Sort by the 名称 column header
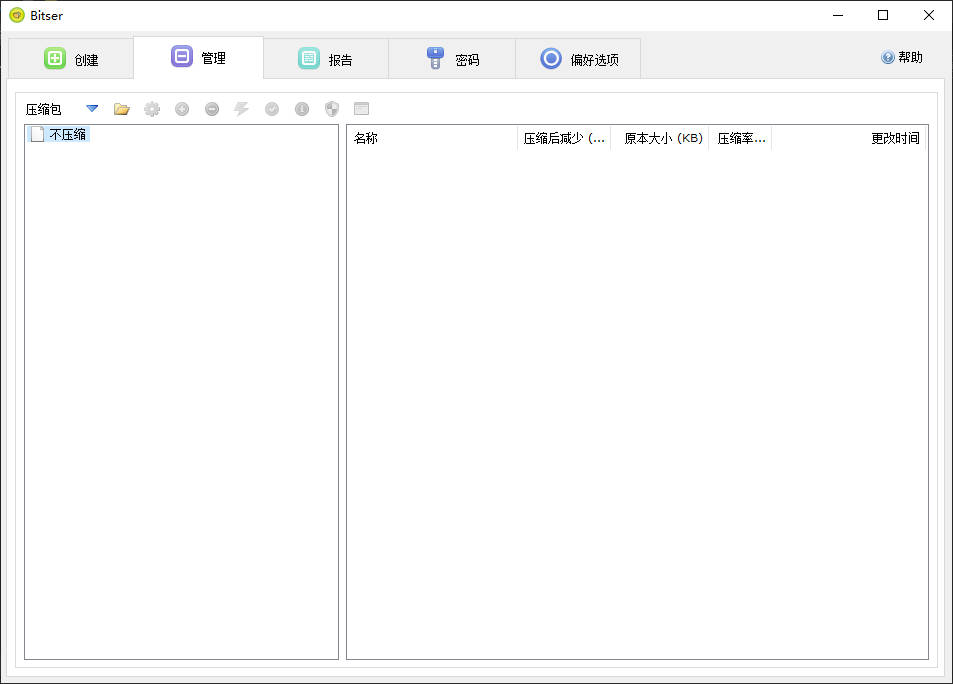Viewport: 953px width, 684px height. pos(431,139)
